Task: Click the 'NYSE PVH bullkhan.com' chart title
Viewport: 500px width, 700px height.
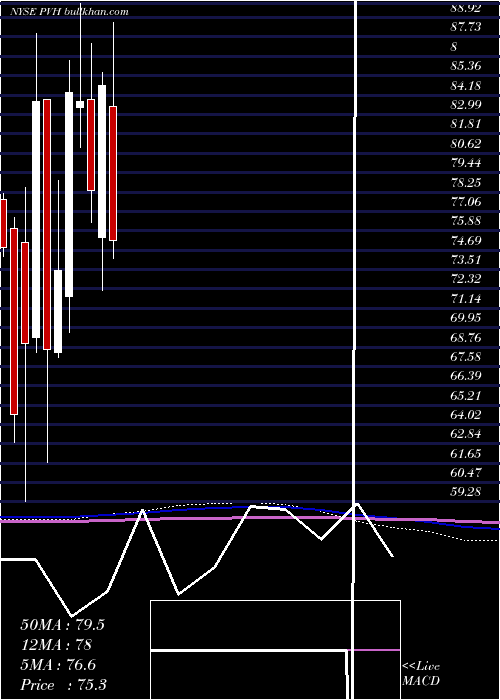Action: click(69, 11)
